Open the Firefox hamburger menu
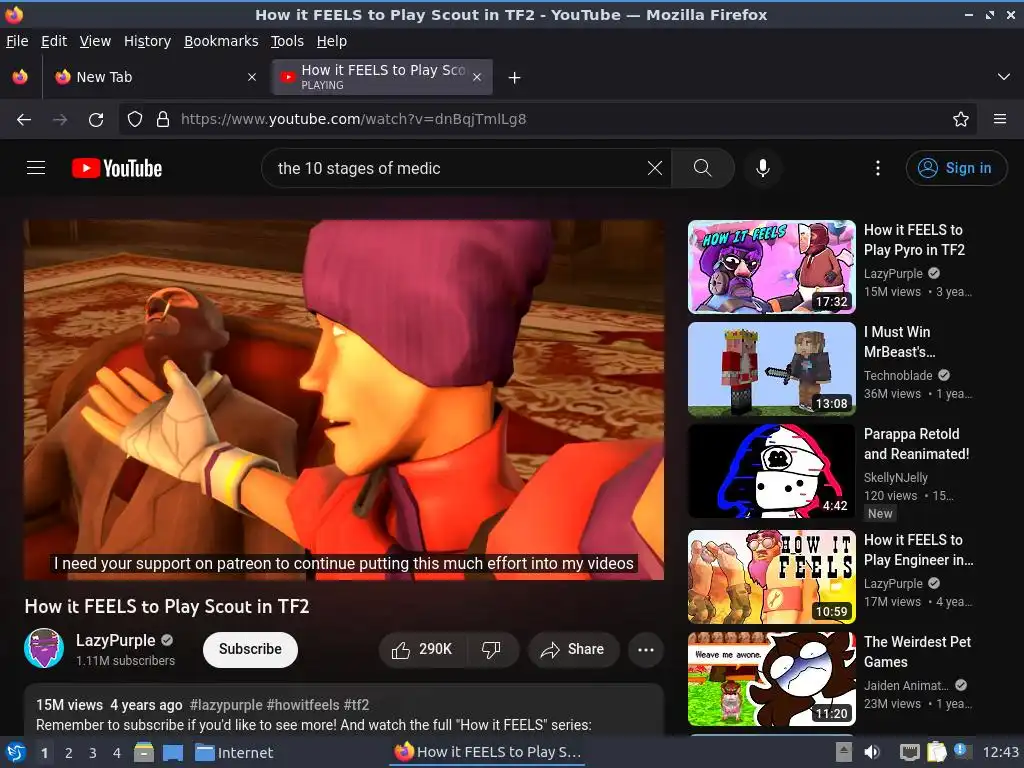 [x=1000, y=119]
